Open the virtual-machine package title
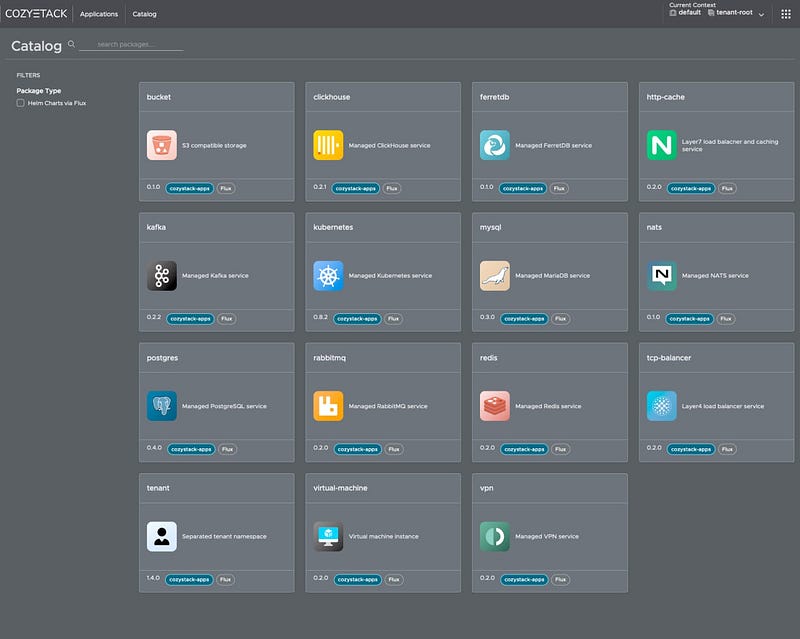The height and width of the screenshot is (639, 800). pos(340,488)
